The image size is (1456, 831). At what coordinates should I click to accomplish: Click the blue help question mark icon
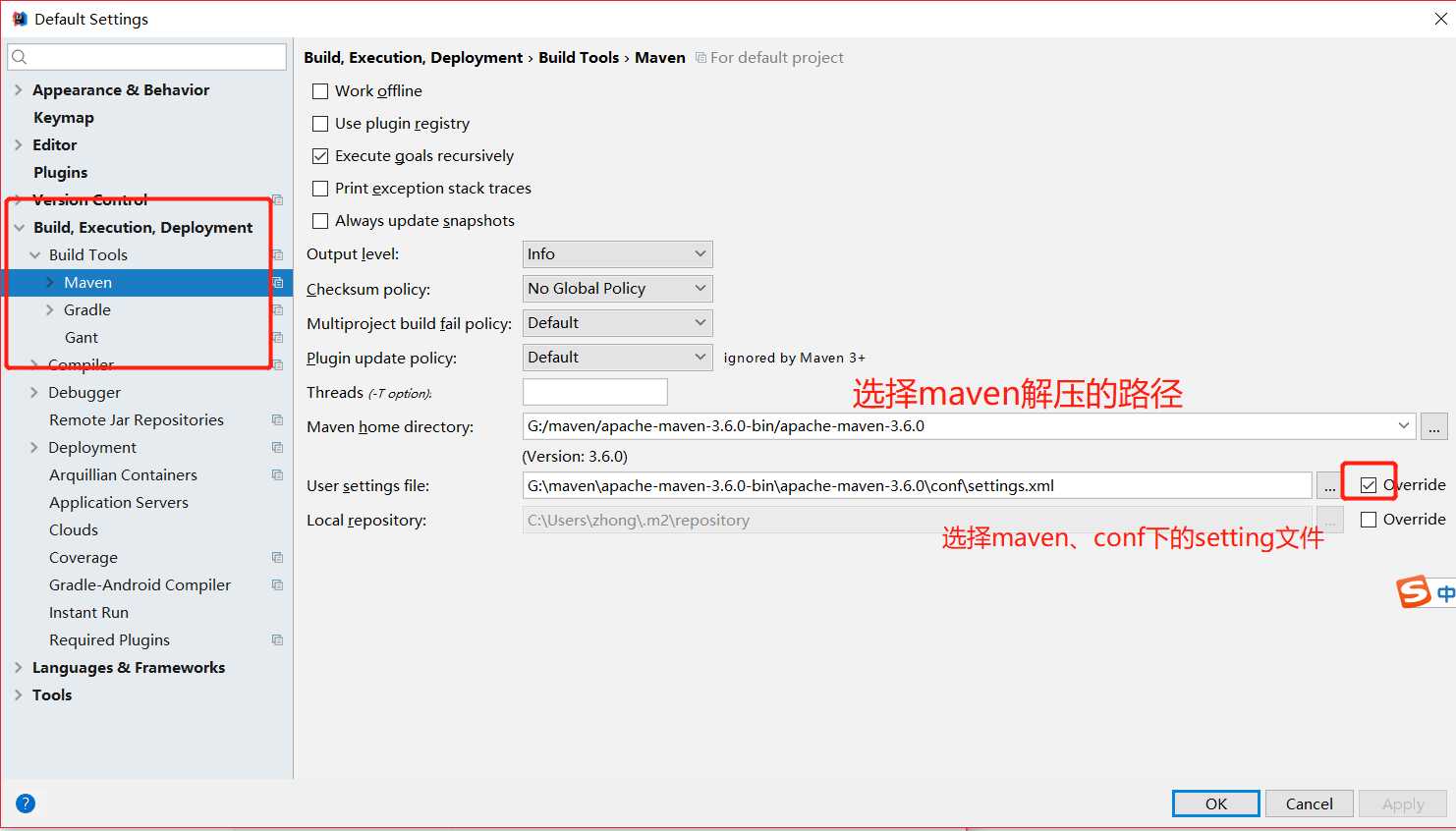(x=26, y=803)
